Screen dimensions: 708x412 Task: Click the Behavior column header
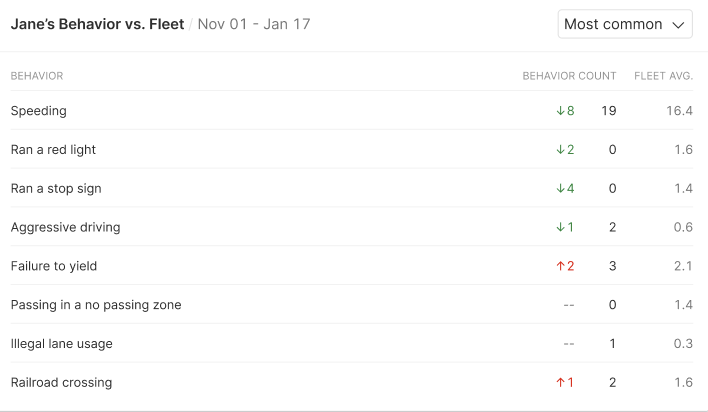coord(37,76)
